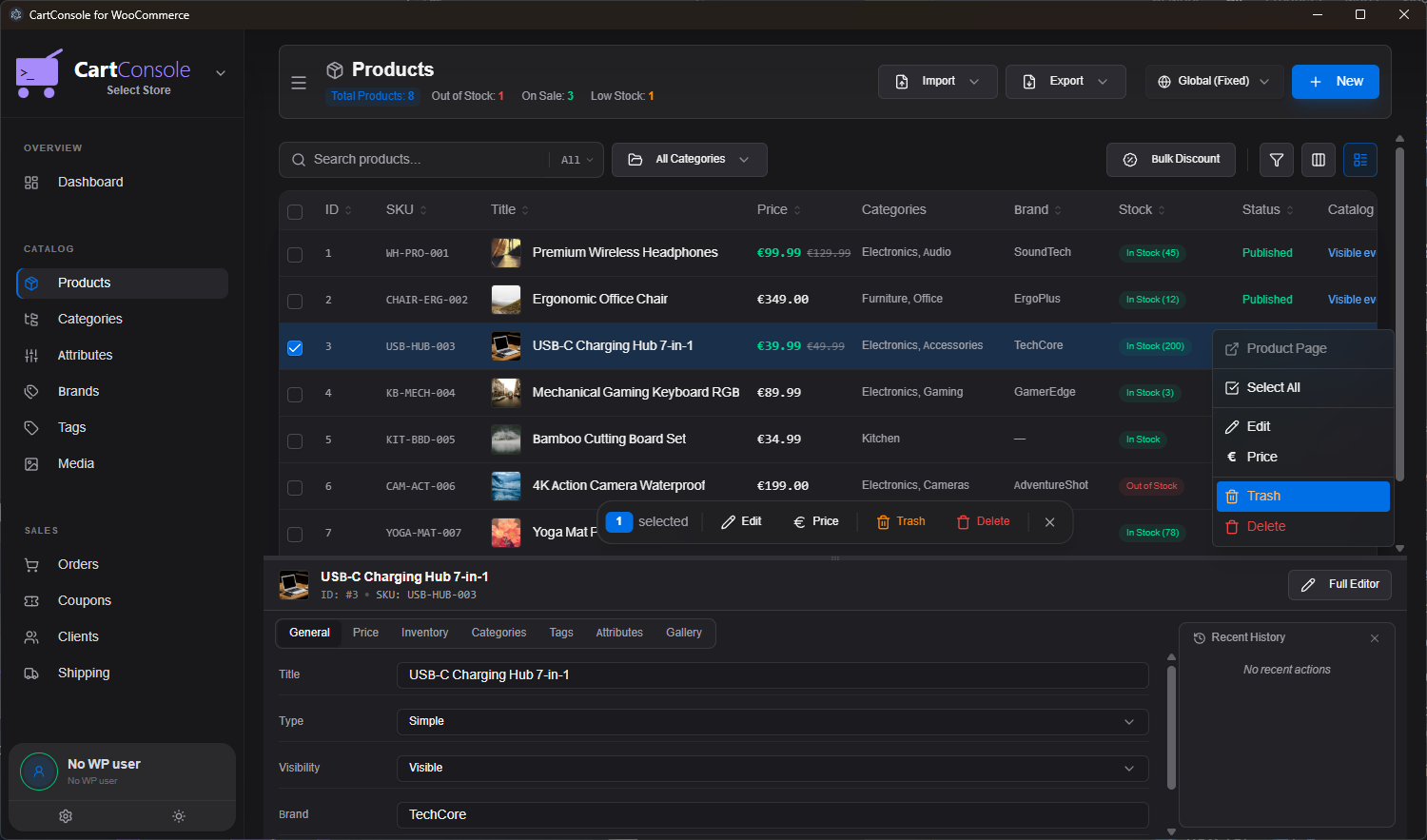Choose Select All in context menu
Viewport: 1427px width, 840px height.
[1302, 387]
